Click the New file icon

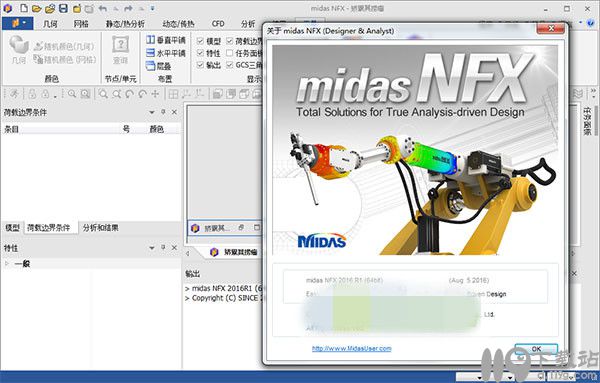coord(24,8)
